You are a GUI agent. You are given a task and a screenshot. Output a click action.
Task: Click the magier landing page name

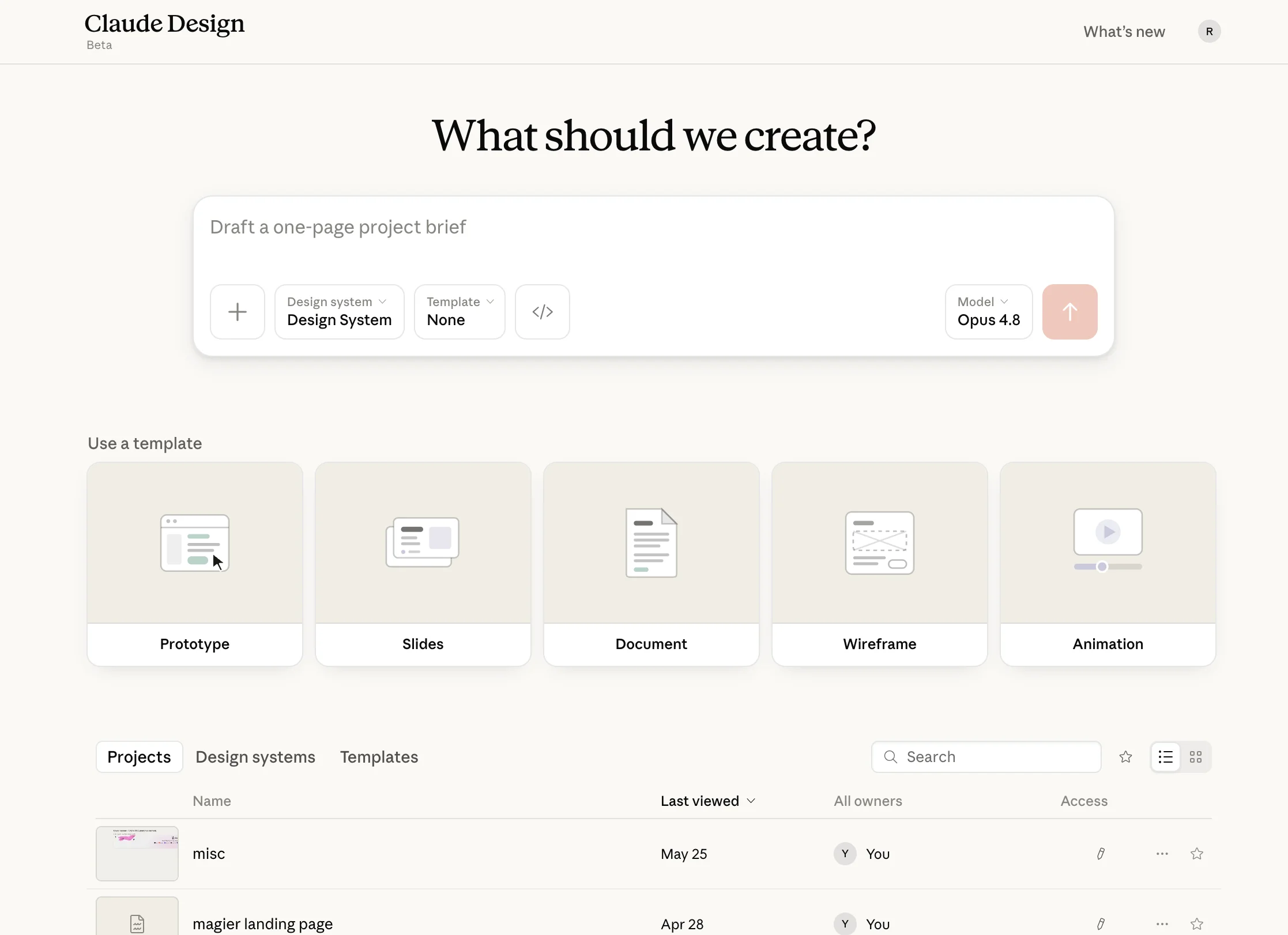[262, 924]
